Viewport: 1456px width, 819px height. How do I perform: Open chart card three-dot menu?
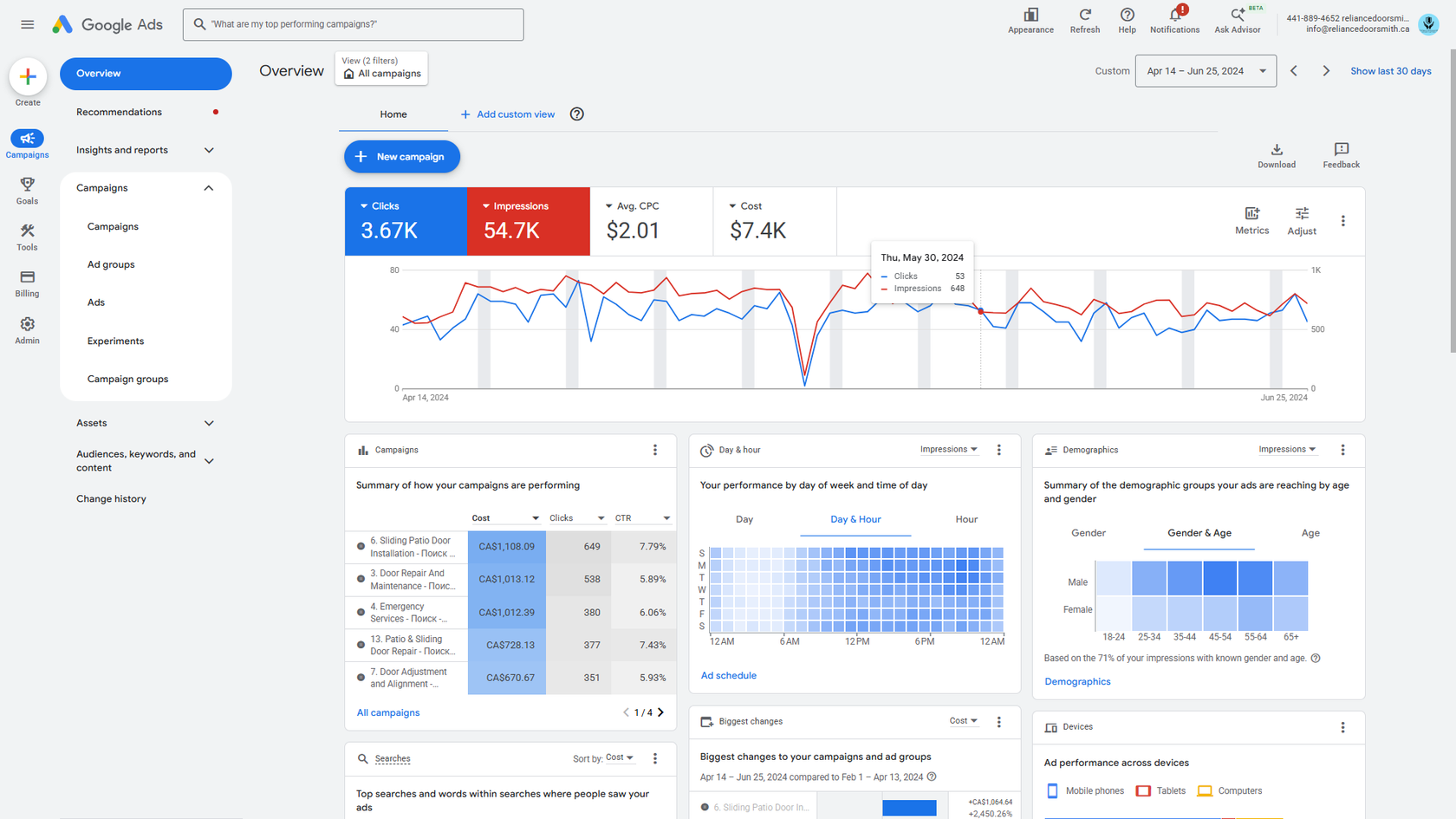click(1343, 221)
